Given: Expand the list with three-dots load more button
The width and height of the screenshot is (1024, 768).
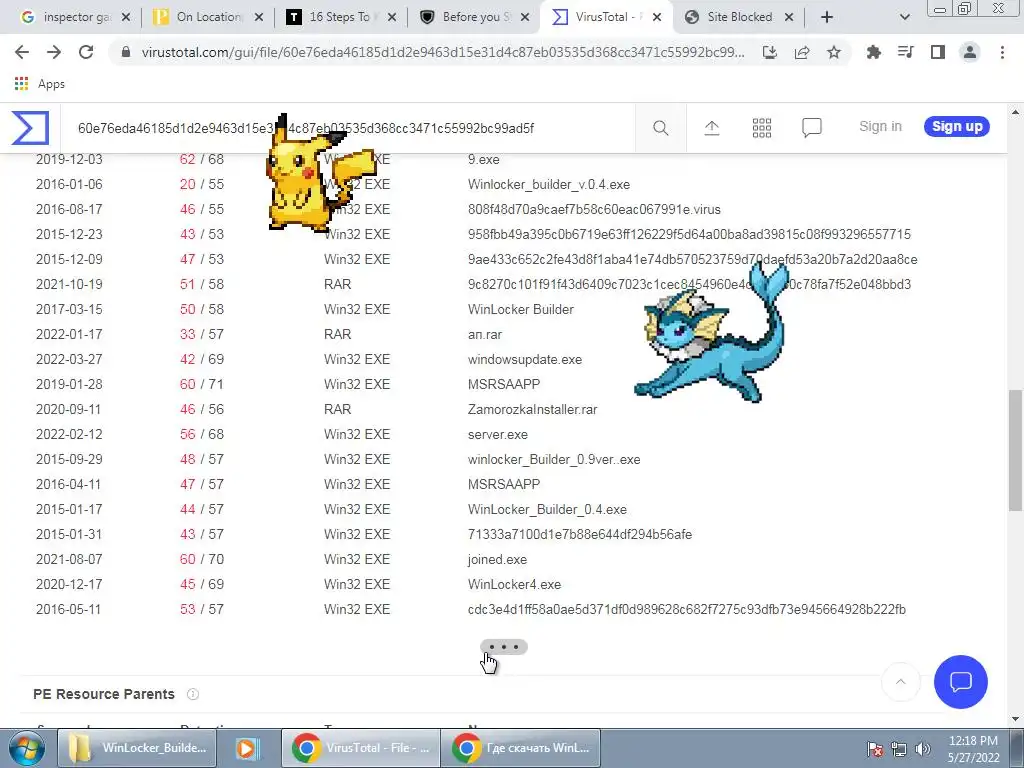Looking at the screenshot, I should (504, 647).
